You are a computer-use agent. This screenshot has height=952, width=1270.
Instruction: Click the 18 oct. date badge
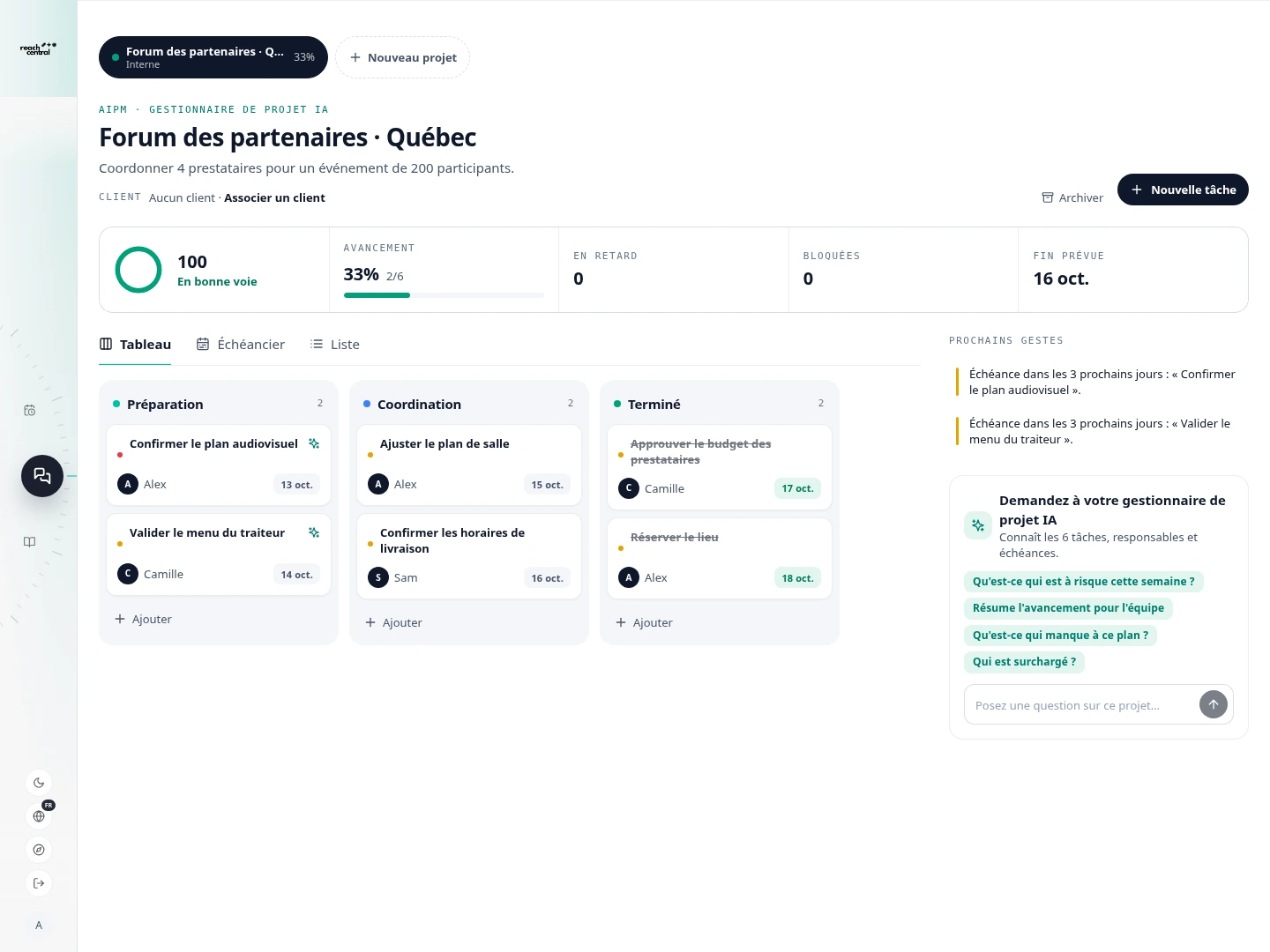797,578
